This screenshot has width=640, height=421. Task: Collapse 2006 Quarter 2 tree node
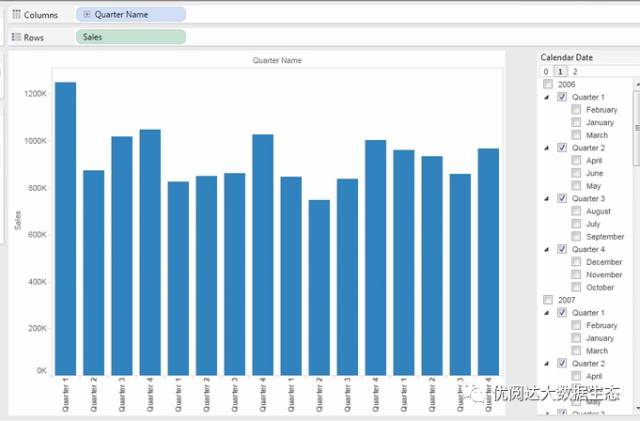(x=547, y=148)
